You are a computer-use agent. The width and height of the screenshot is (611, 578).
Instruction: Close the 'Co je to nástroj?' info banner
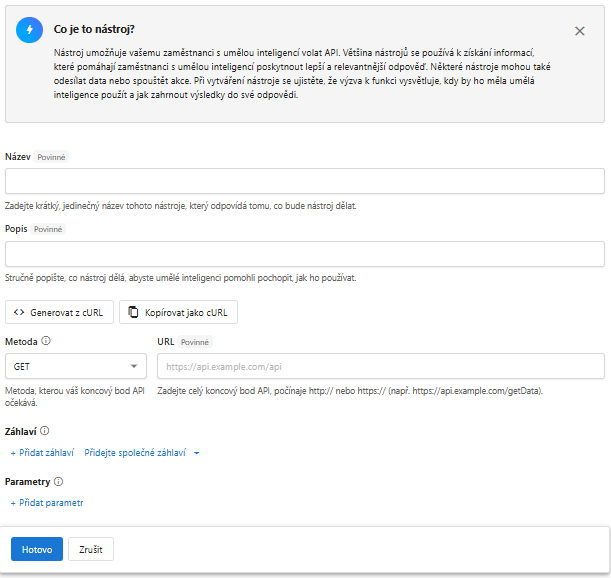pyautogui.click(x=580, y=31)
